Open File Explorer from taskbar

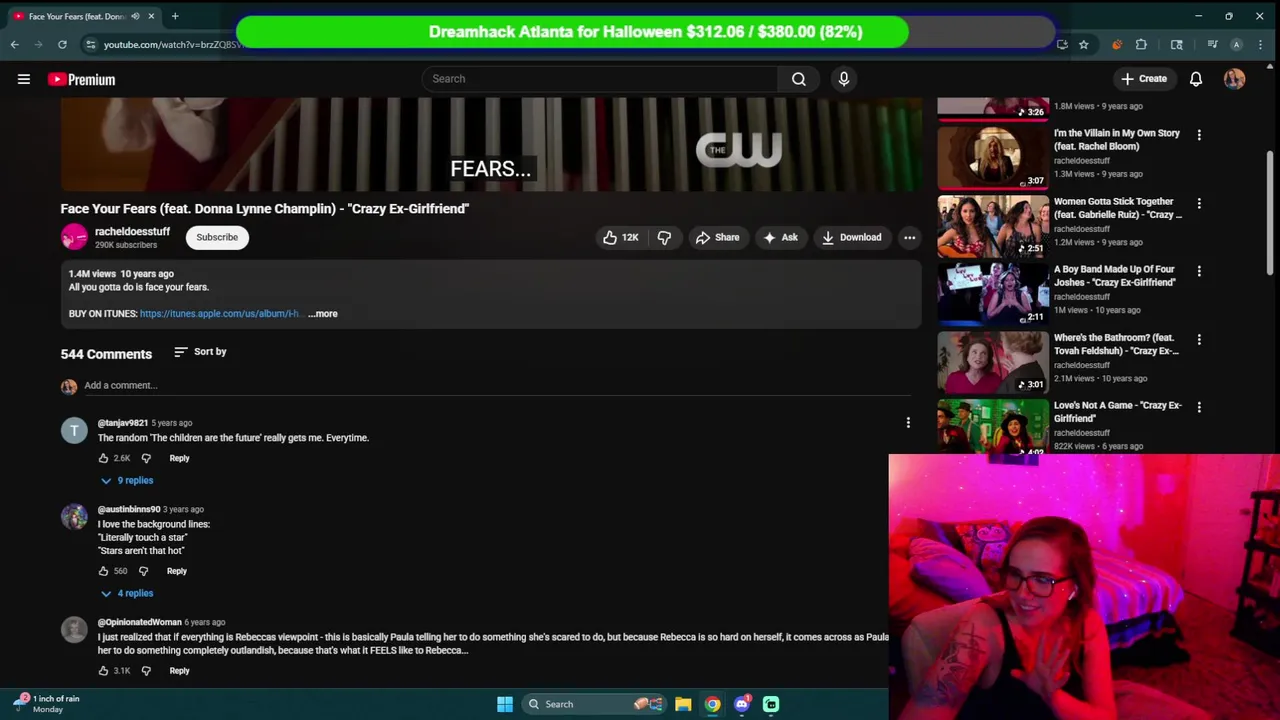pyautogui.click(x=683, y=704)
